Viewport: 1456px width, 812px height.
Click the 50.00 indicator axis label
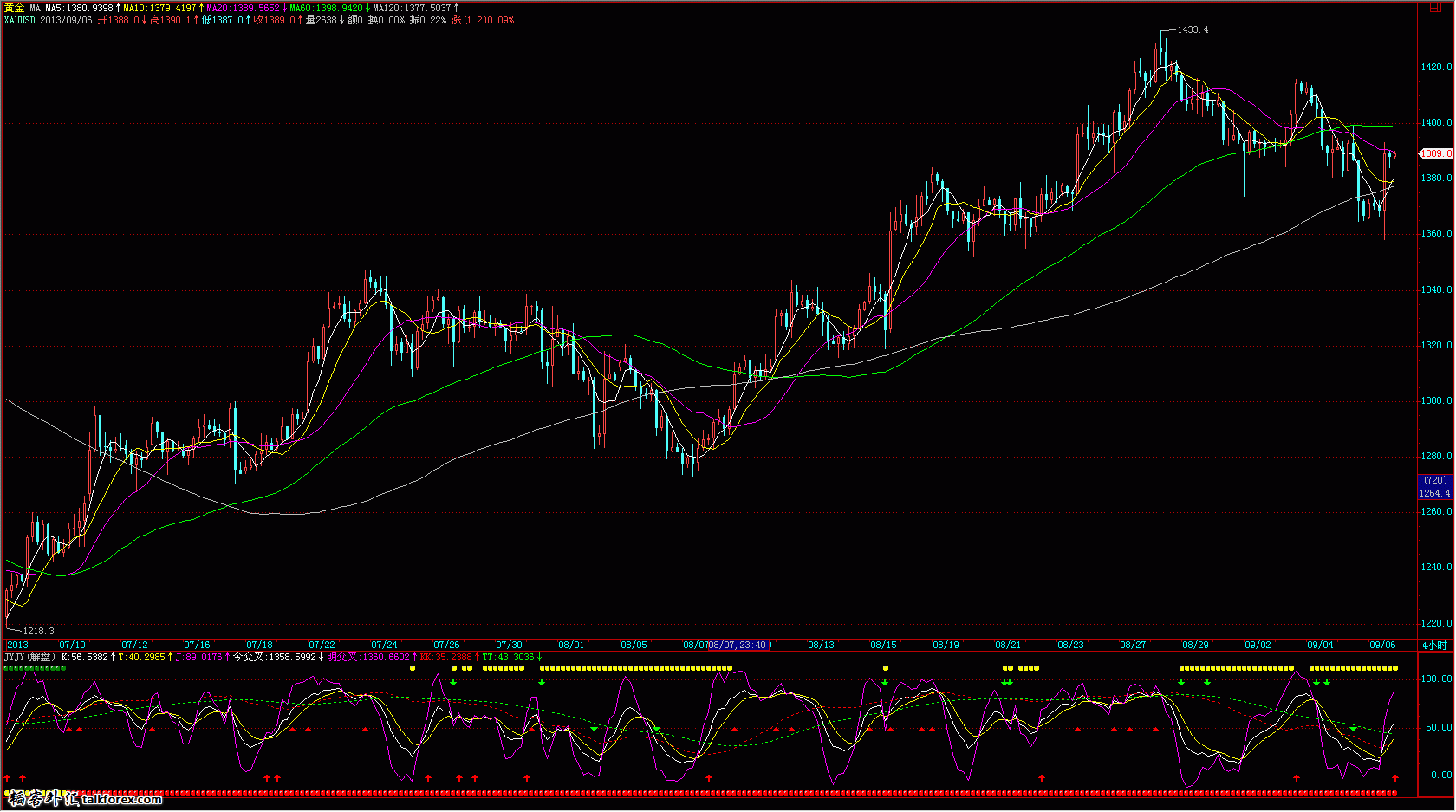[1439, 727]
